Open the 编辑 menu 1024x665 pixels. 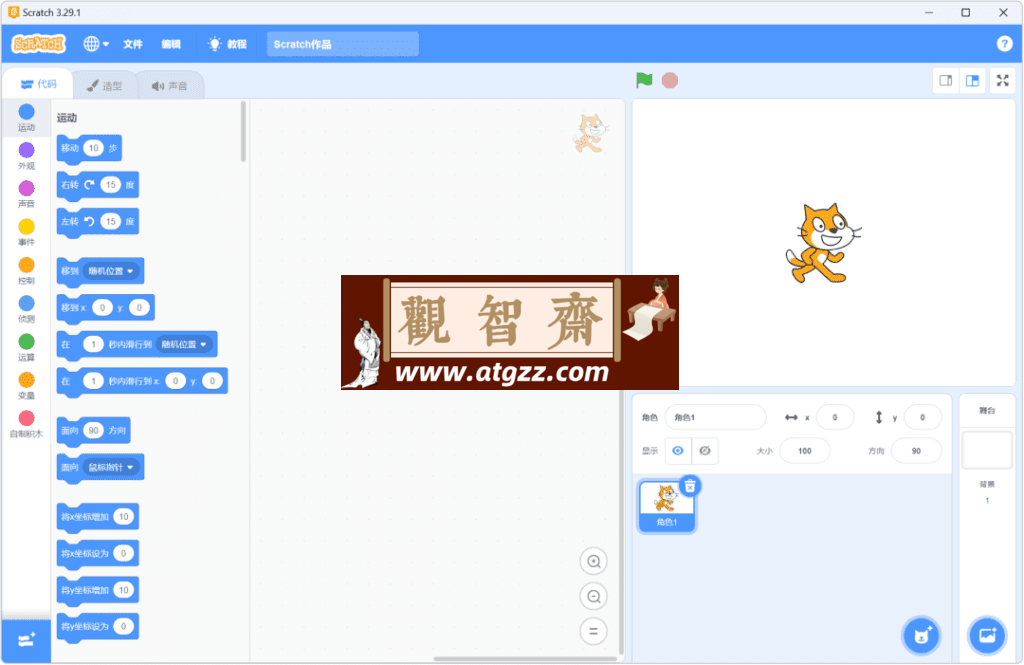point(171,44)
